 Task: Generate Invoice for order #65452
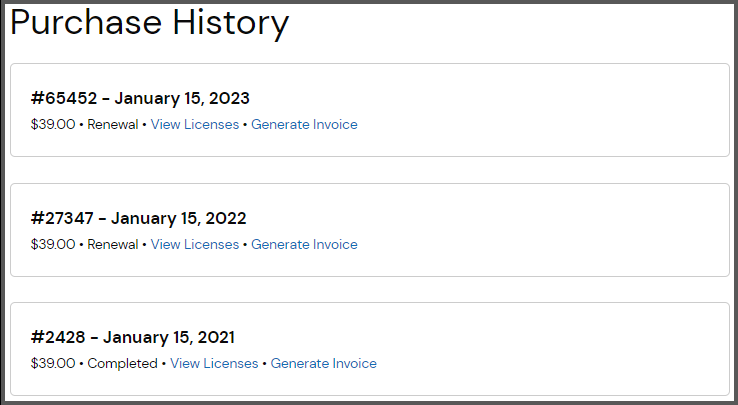click(x=304, y=125)
